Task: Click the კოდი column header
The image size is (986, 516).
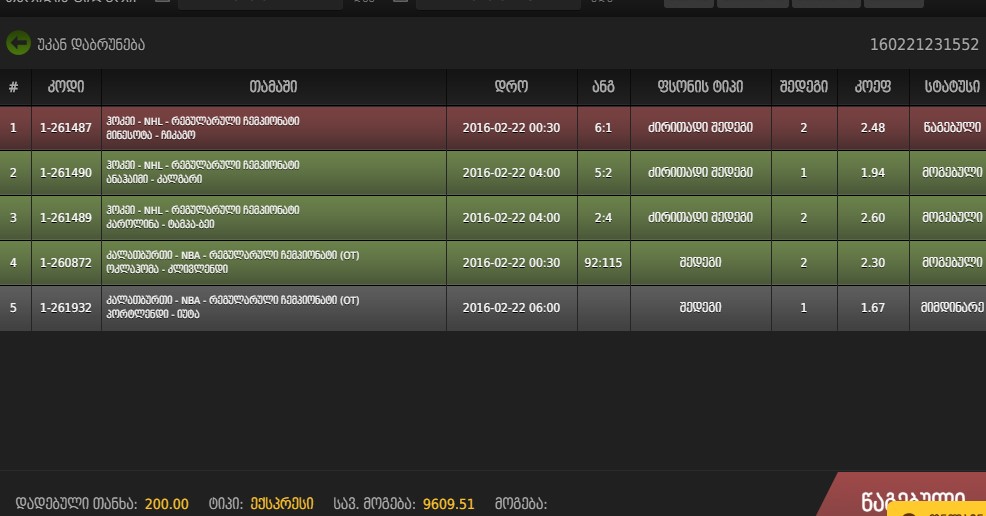Action: [66, 87]
